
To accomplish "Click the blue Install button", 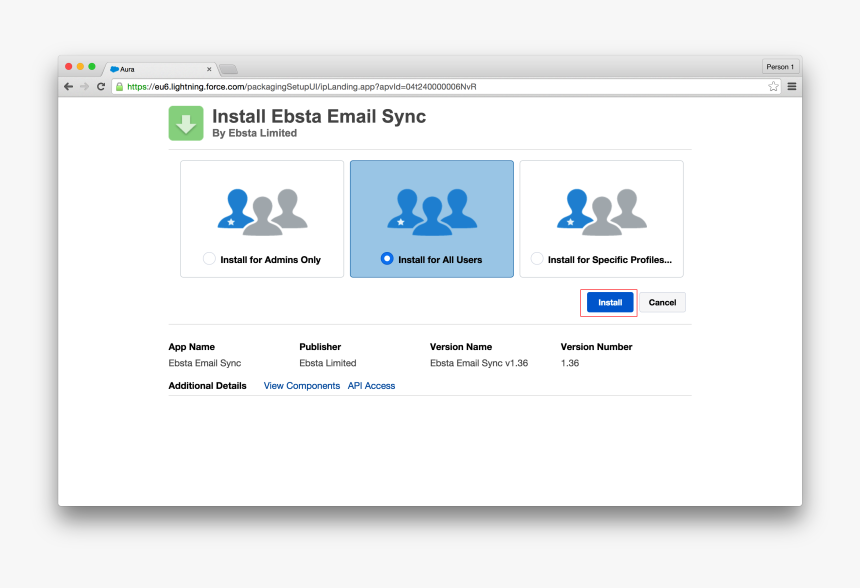I will pos(610,302).
